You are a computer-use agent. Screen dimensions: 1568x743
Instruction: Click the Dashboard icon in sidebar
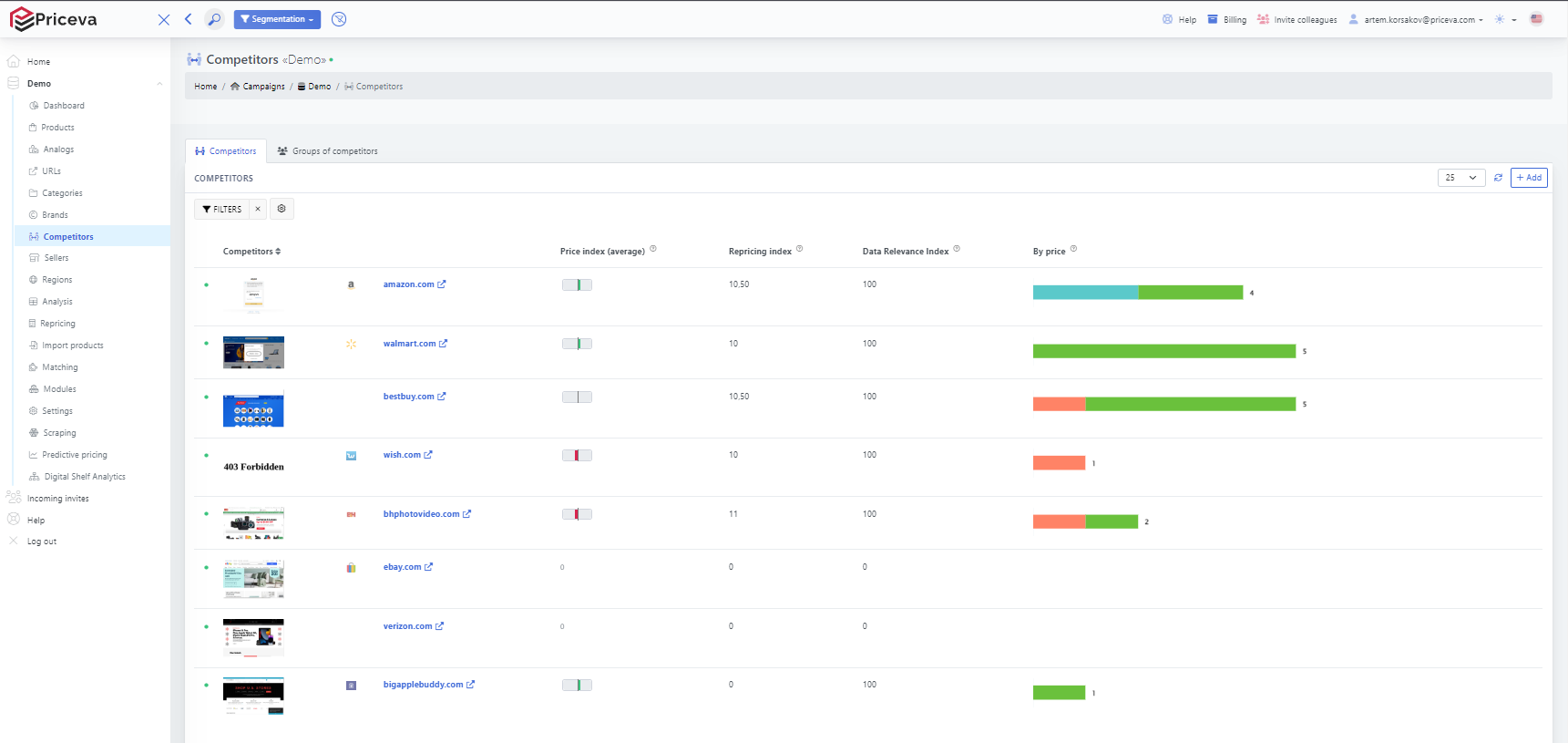tap(34, 106)
